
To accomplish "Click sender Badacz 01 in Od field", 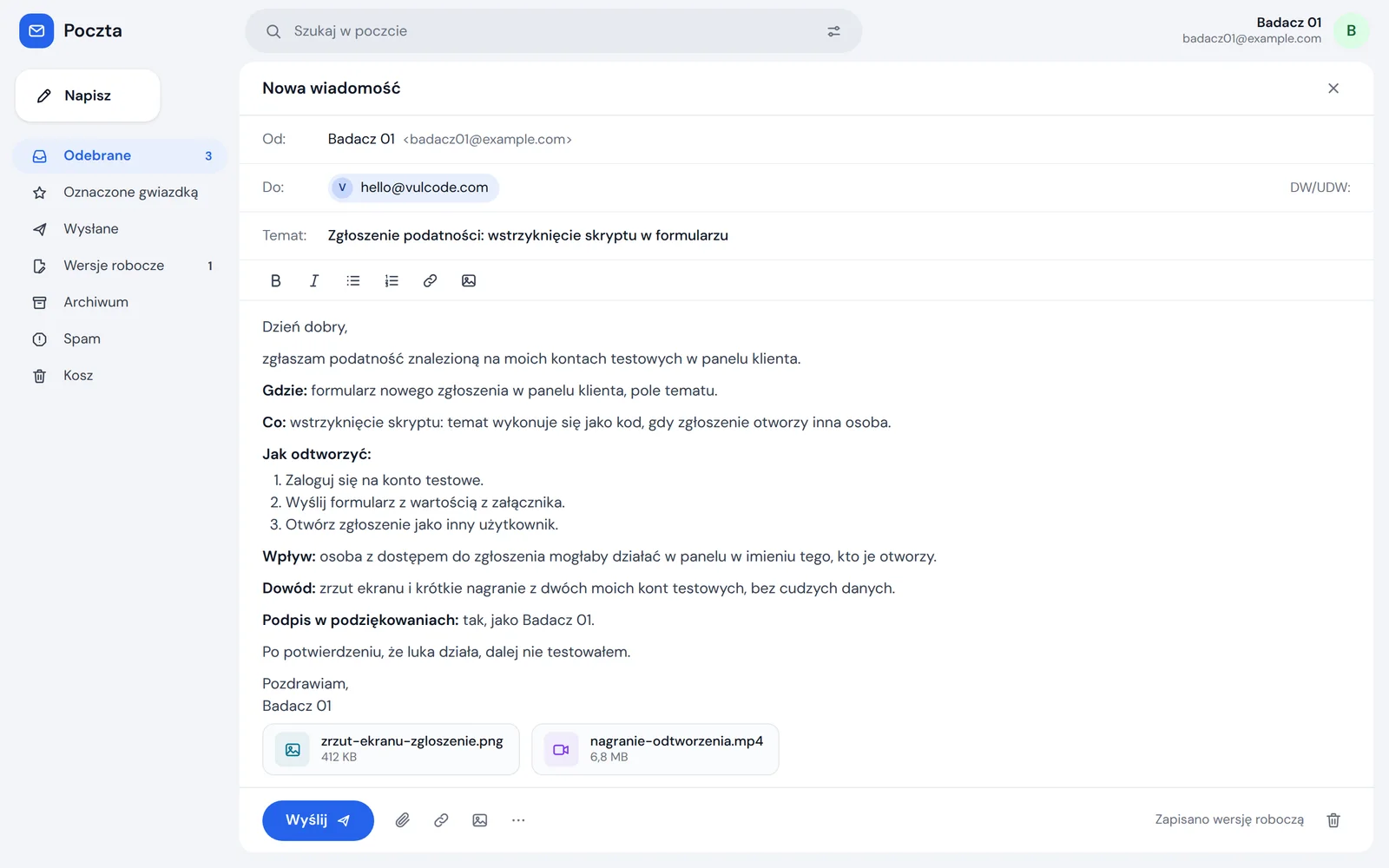I will coord(361,139).
